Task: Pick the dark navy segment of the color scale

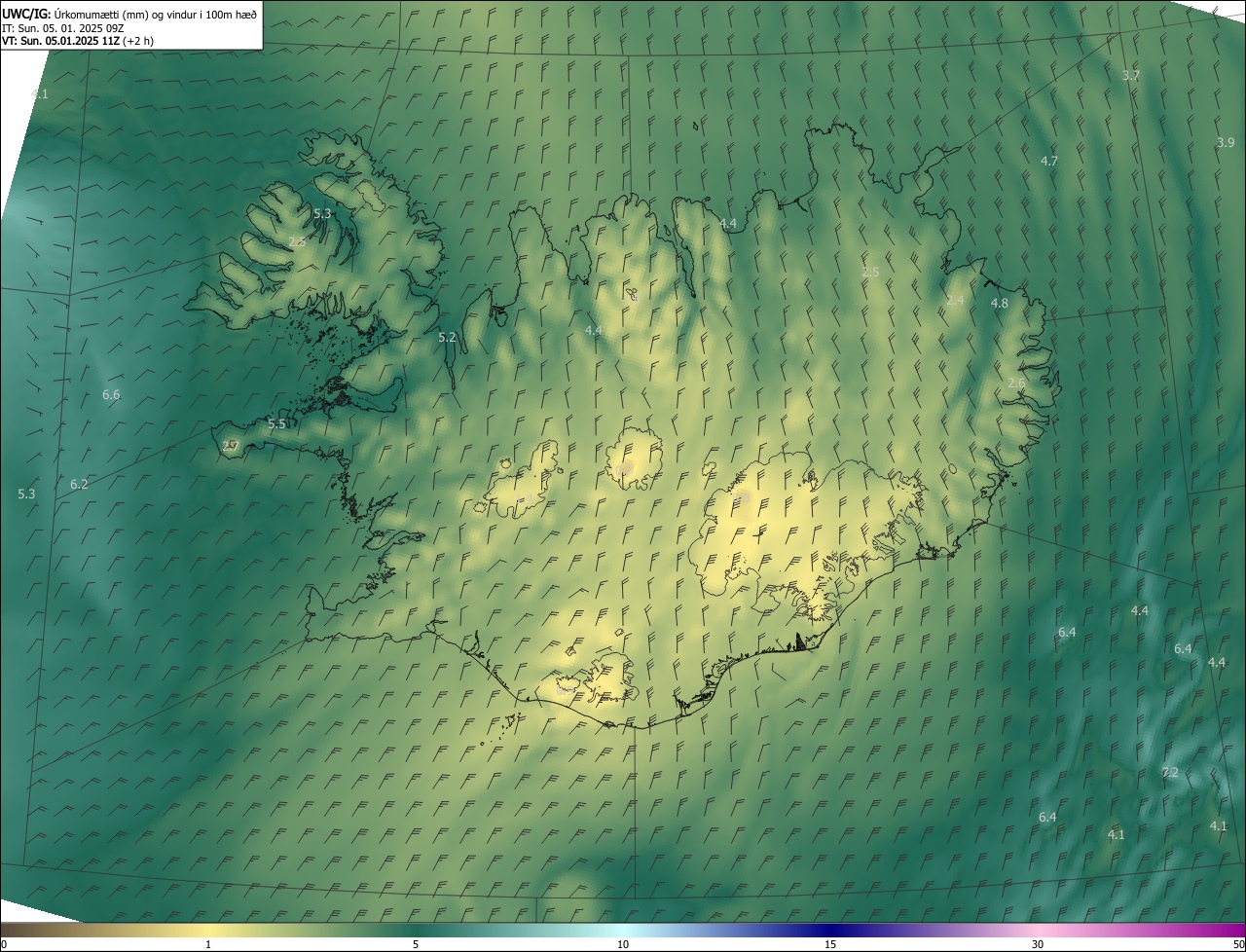Action: click(x=830, y=931)
